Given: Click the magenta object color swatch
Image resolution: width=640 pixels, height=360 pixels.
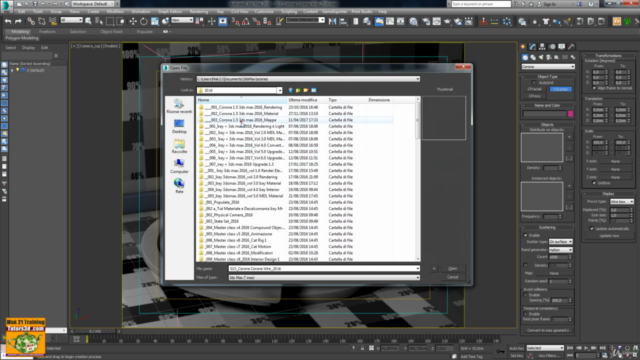Looking at the screenshot, I should point(571,114).
